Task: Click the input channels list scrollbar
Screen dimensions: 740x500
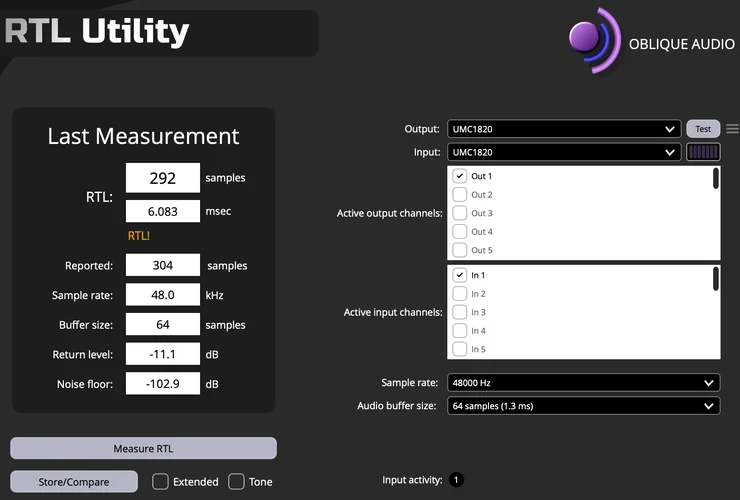Action: [716, 279]
